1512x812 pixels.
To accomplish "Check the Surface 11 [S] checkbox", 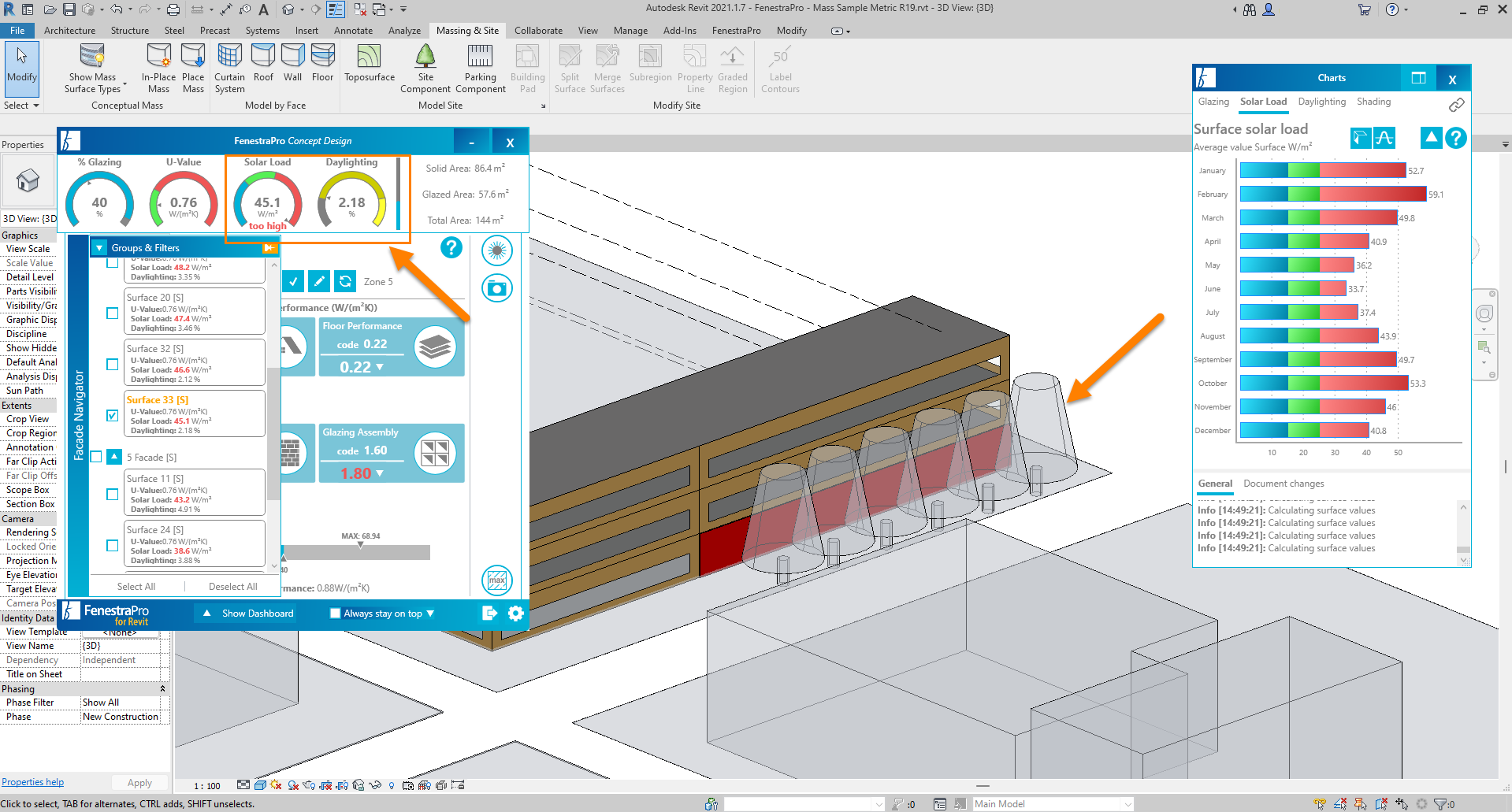I will 113,494.
